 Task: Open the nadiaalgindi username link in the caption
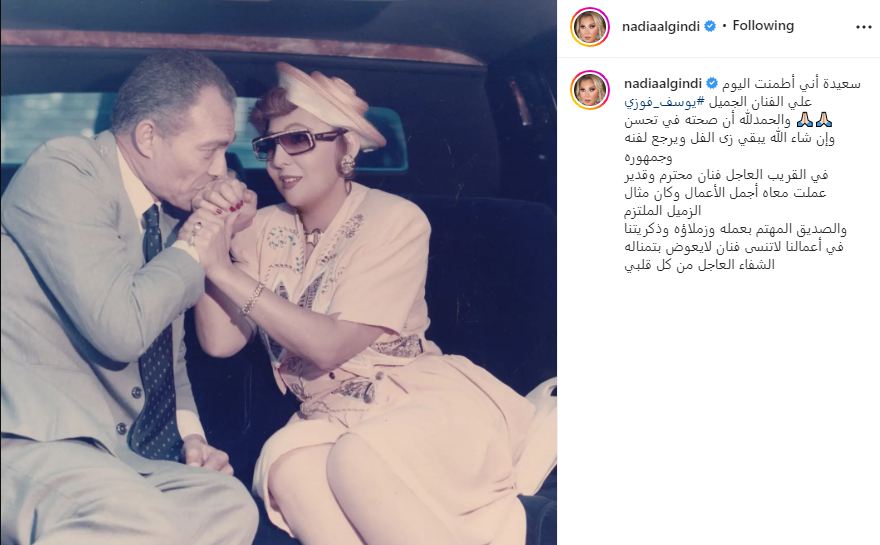pyautogui.click(x=663, y=84)
